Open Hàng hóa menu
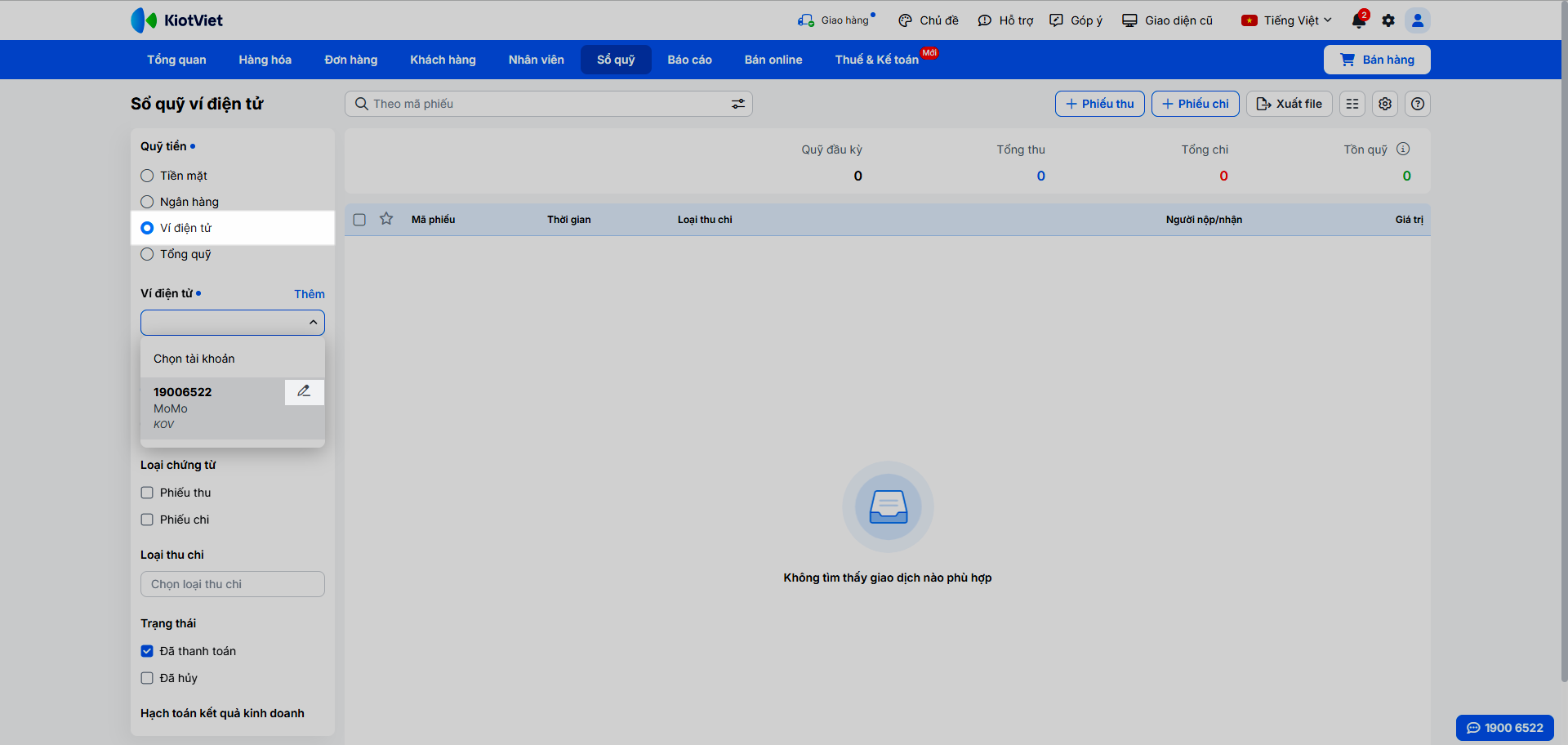This screenshot has height=745, width=1568. [265, 60]
